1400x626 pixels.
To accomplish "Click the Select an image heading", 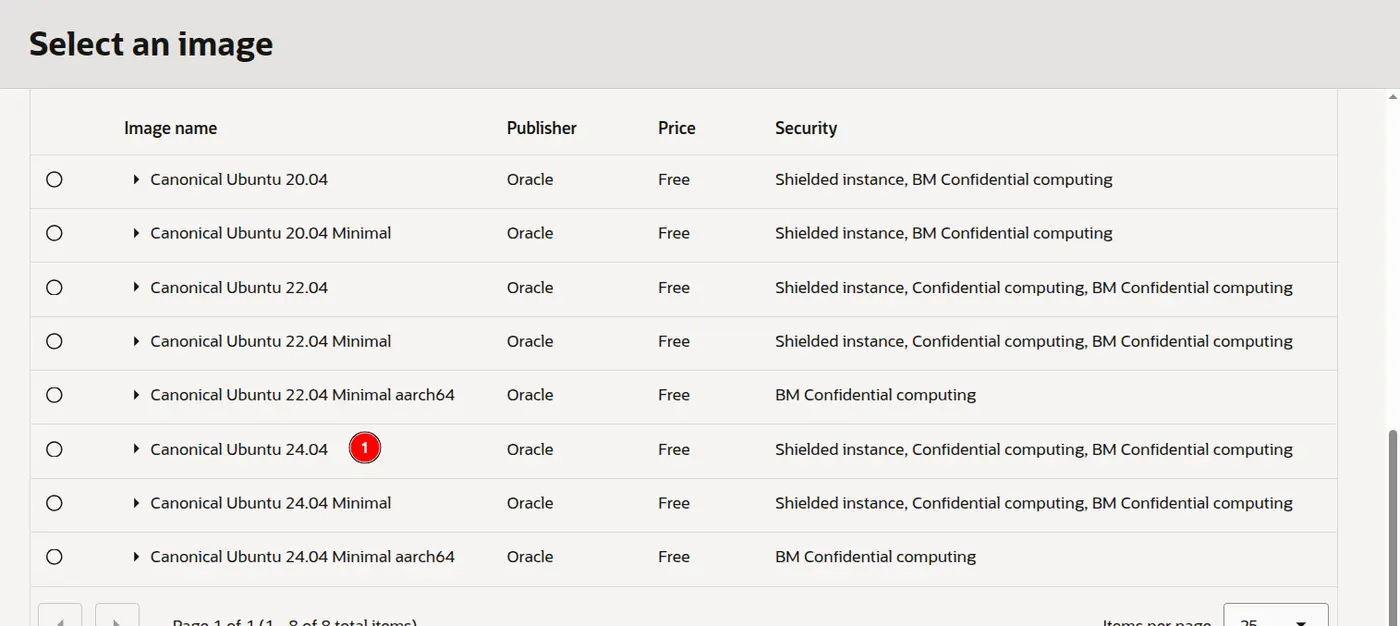I will (x=151, y=44).
